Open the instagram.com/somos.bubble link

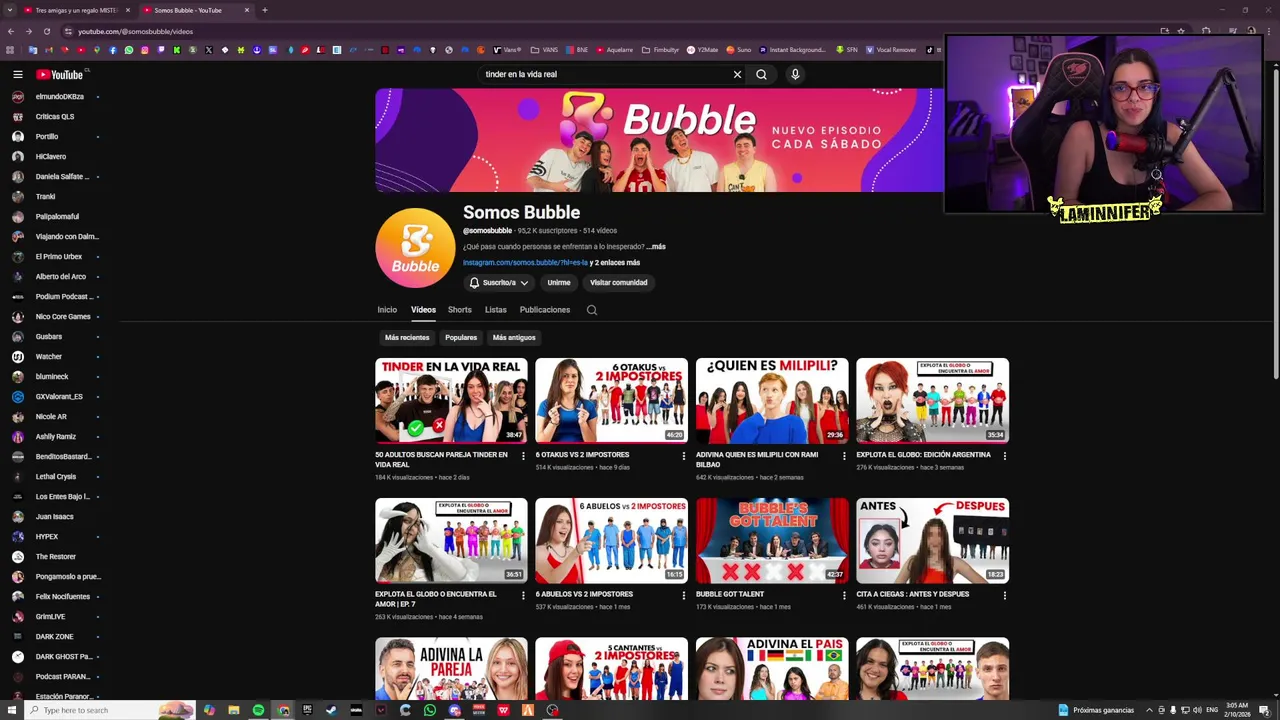tap(525, 263)
